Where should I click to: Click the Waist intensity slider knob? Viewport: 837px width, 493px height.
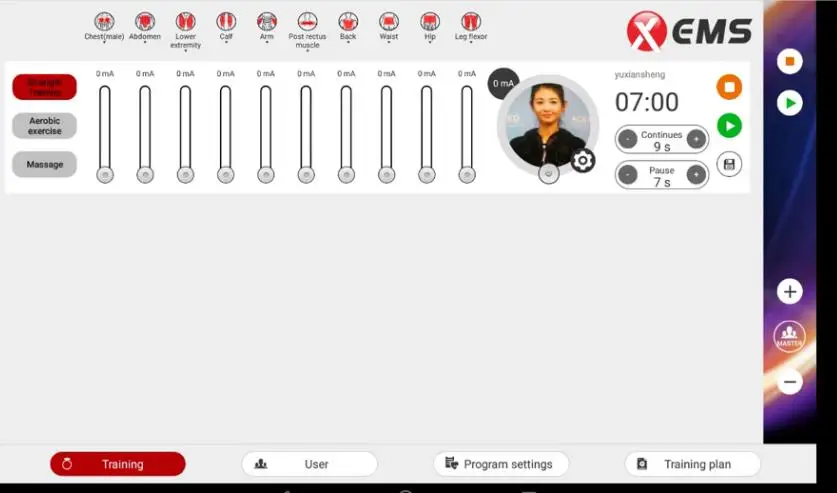tap(386, 175)
